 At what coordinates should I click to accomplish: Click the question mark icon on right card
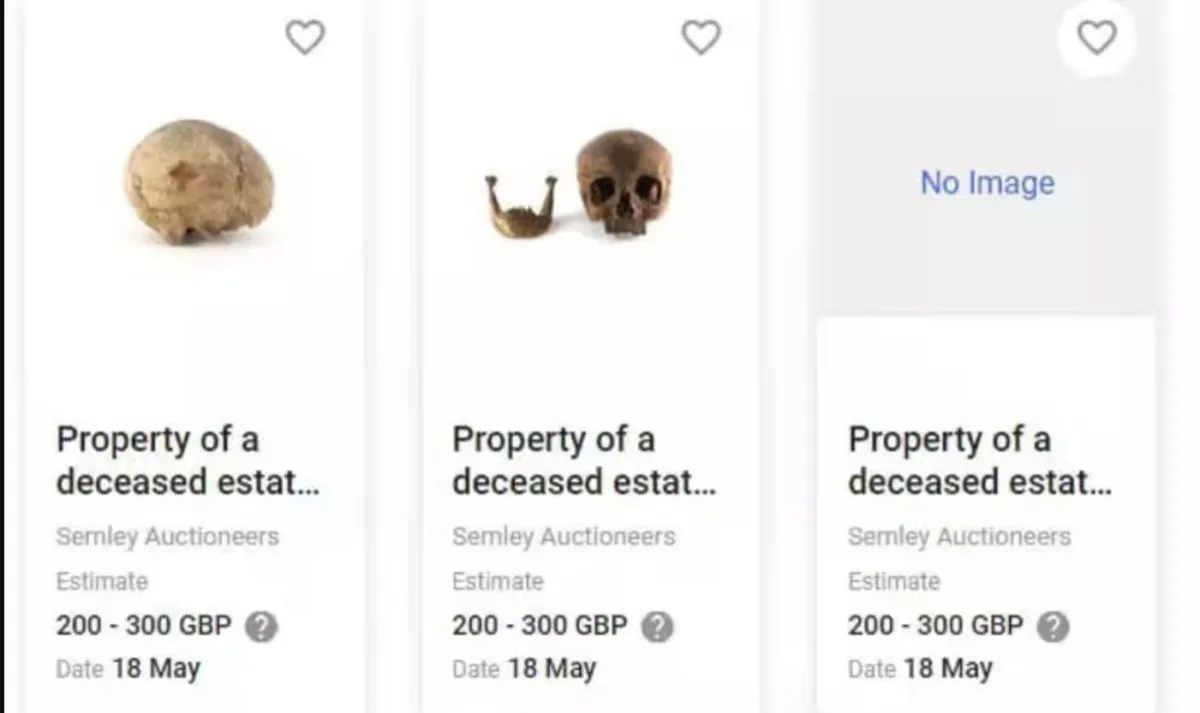point(1053,627)
